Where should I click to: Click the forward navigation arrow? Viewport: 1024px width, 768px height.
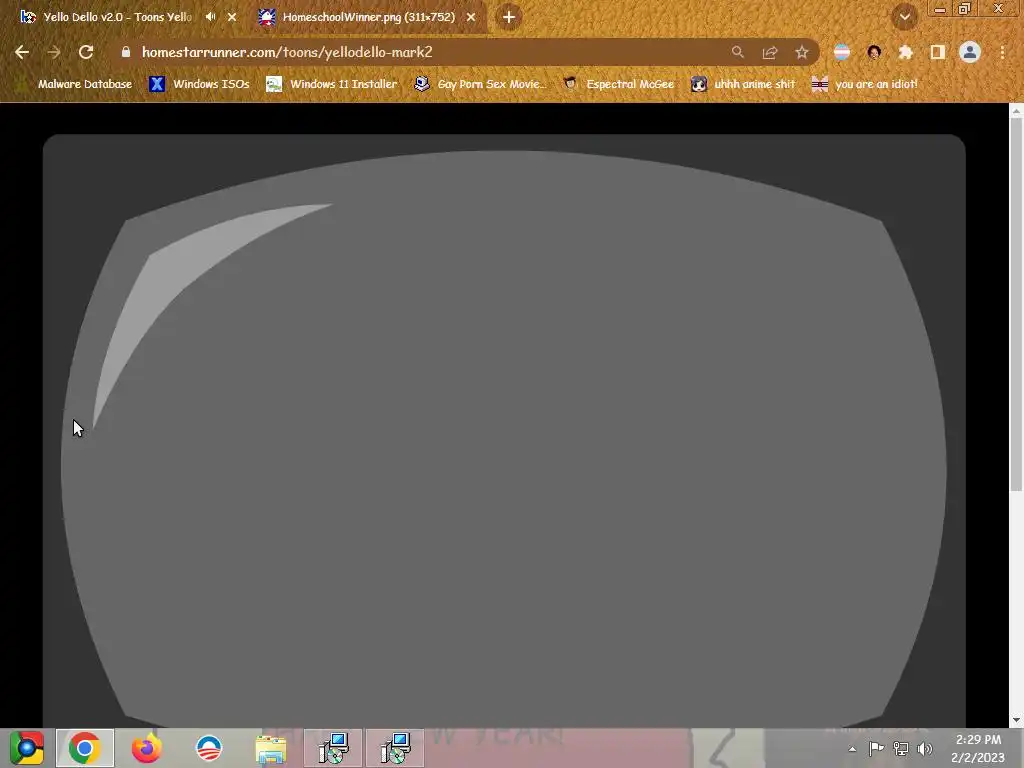pyautogui.click(x=54, y=52)
